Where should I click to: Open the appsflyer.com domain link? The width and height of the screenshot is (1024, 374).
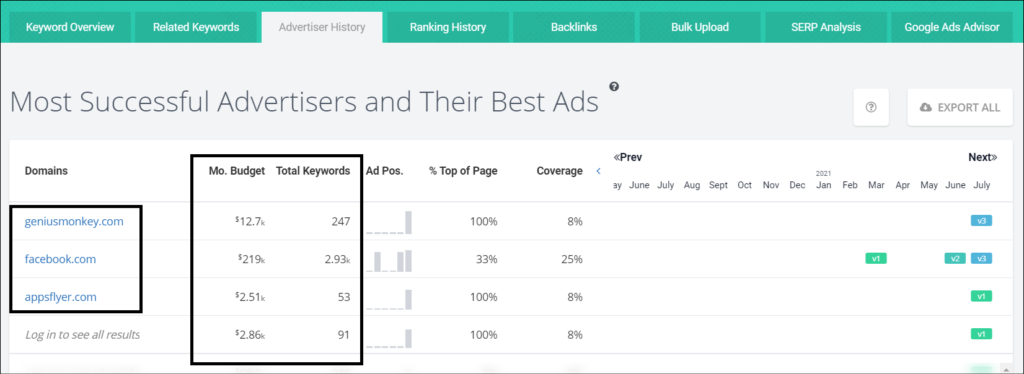pos(61,297)
